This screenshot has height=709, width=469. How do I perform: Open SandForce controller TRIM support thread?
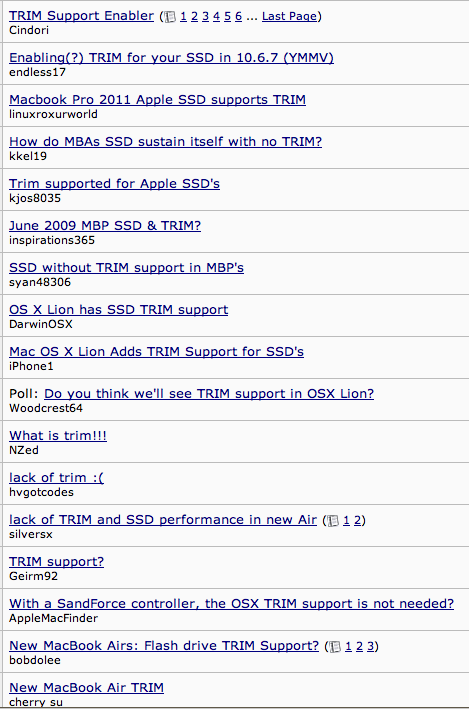[x=232, y=604]
